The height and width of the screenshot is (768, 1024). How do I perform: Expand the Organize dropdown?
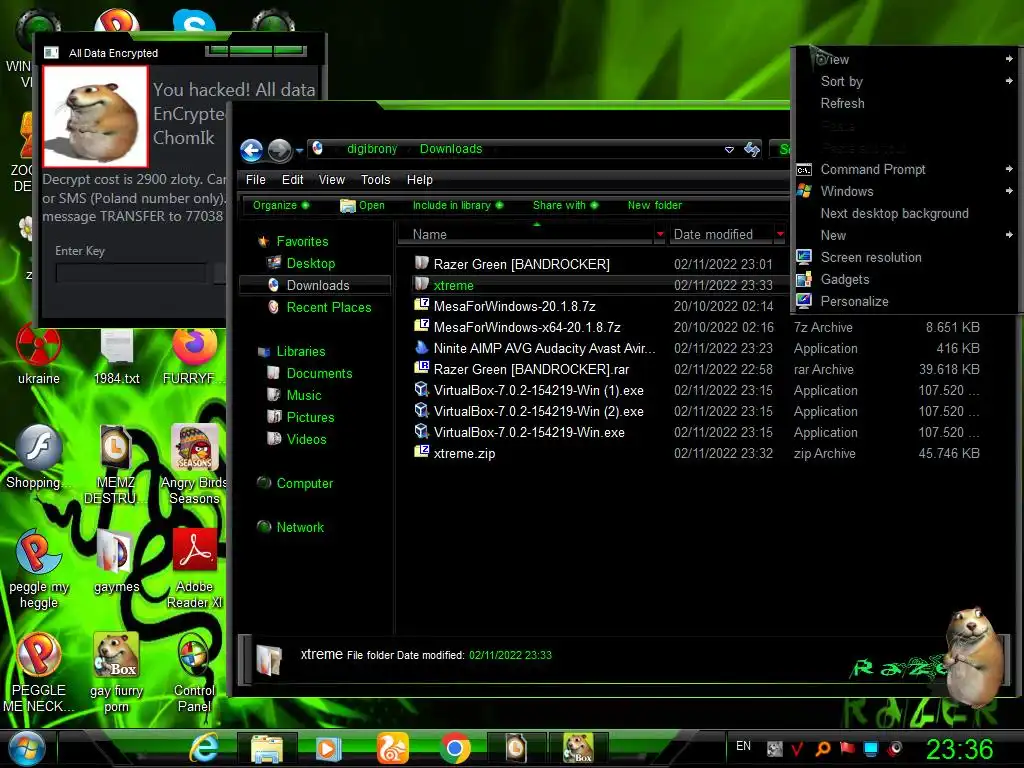[281, 205]
